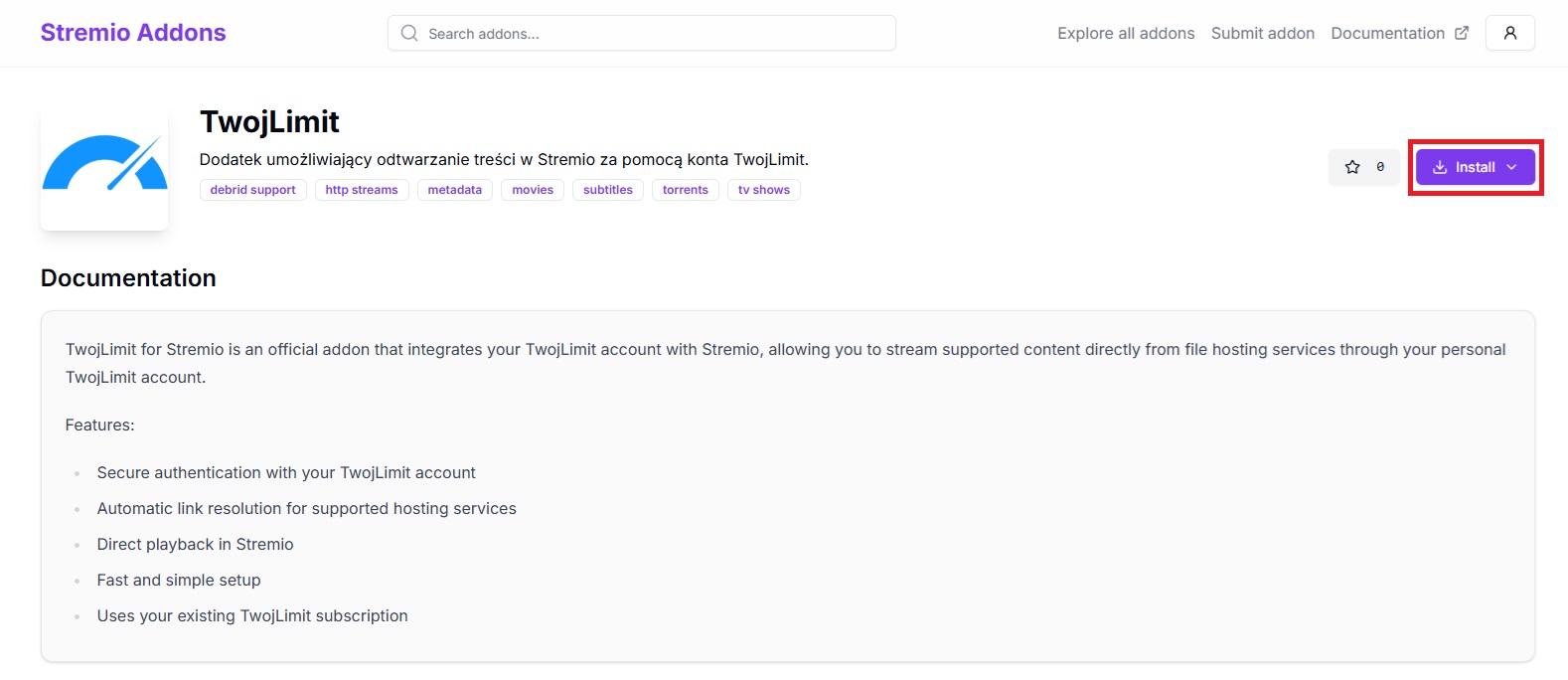Select the debrid support tag
The width and height of the screenshot is (1568, 680).
[253, 190]
